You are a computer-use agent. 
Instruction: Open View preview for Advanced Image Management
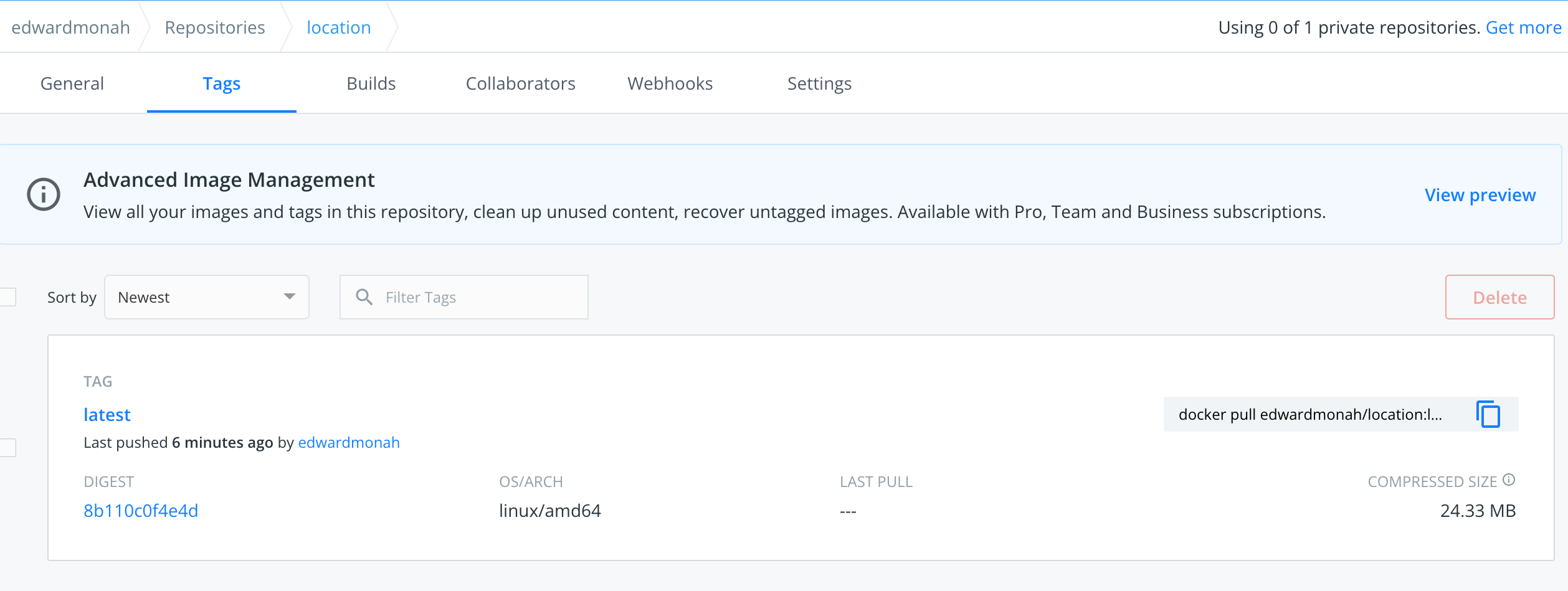1480,194
